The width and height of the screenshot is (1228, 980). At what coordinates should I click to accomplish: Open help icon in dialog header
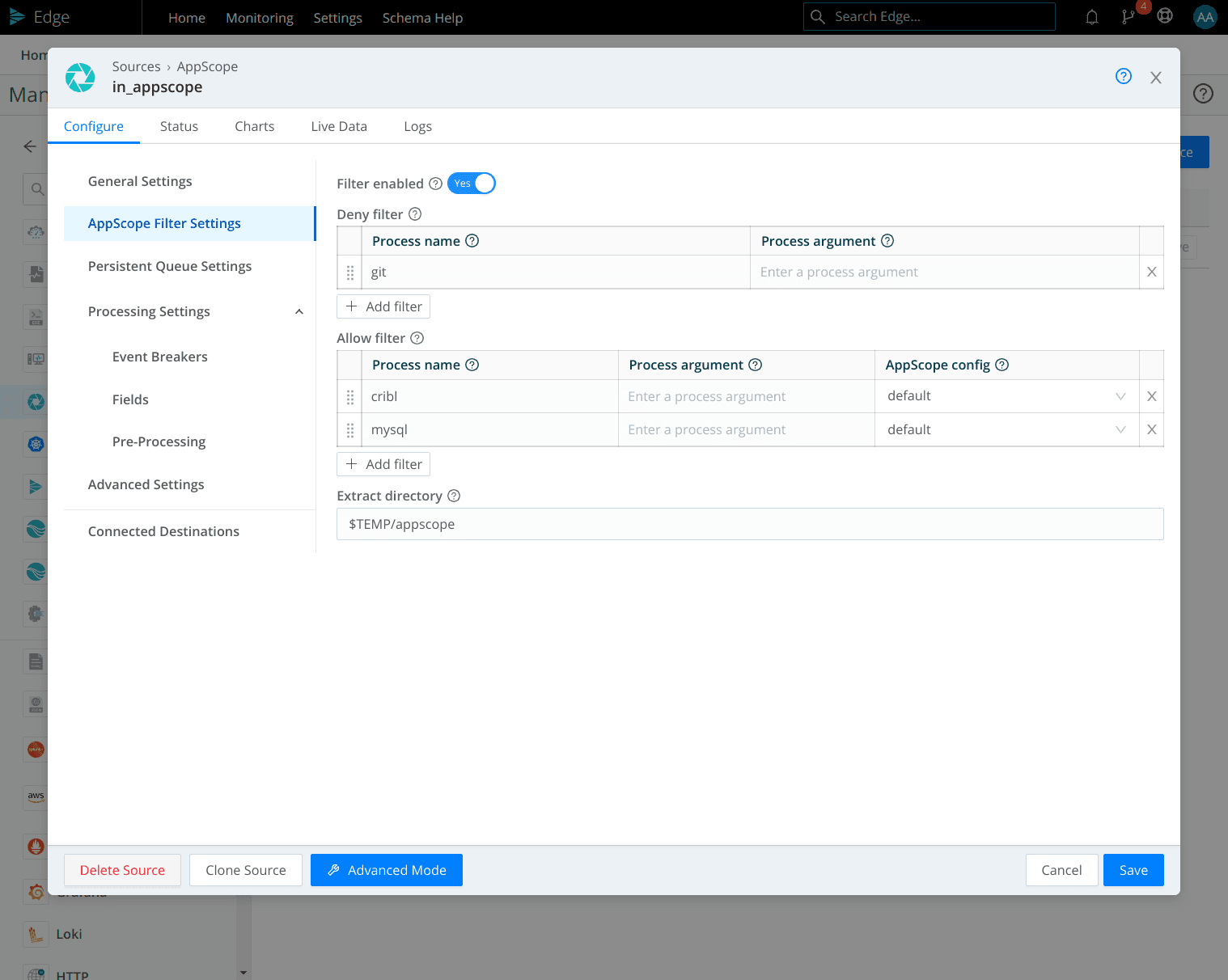1123,77
